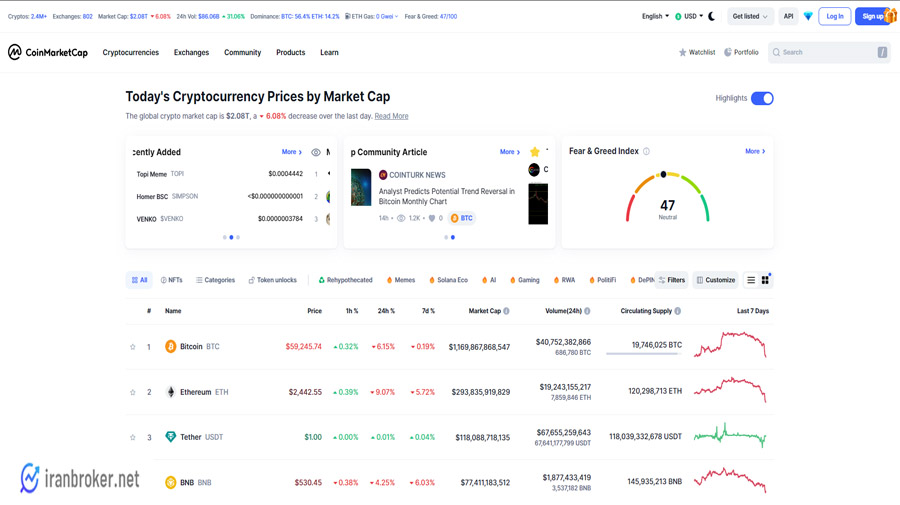Viewport: 900px width, 505px height.
Task: Click yellow star icon beside Community Article
Action: (534, 152)
